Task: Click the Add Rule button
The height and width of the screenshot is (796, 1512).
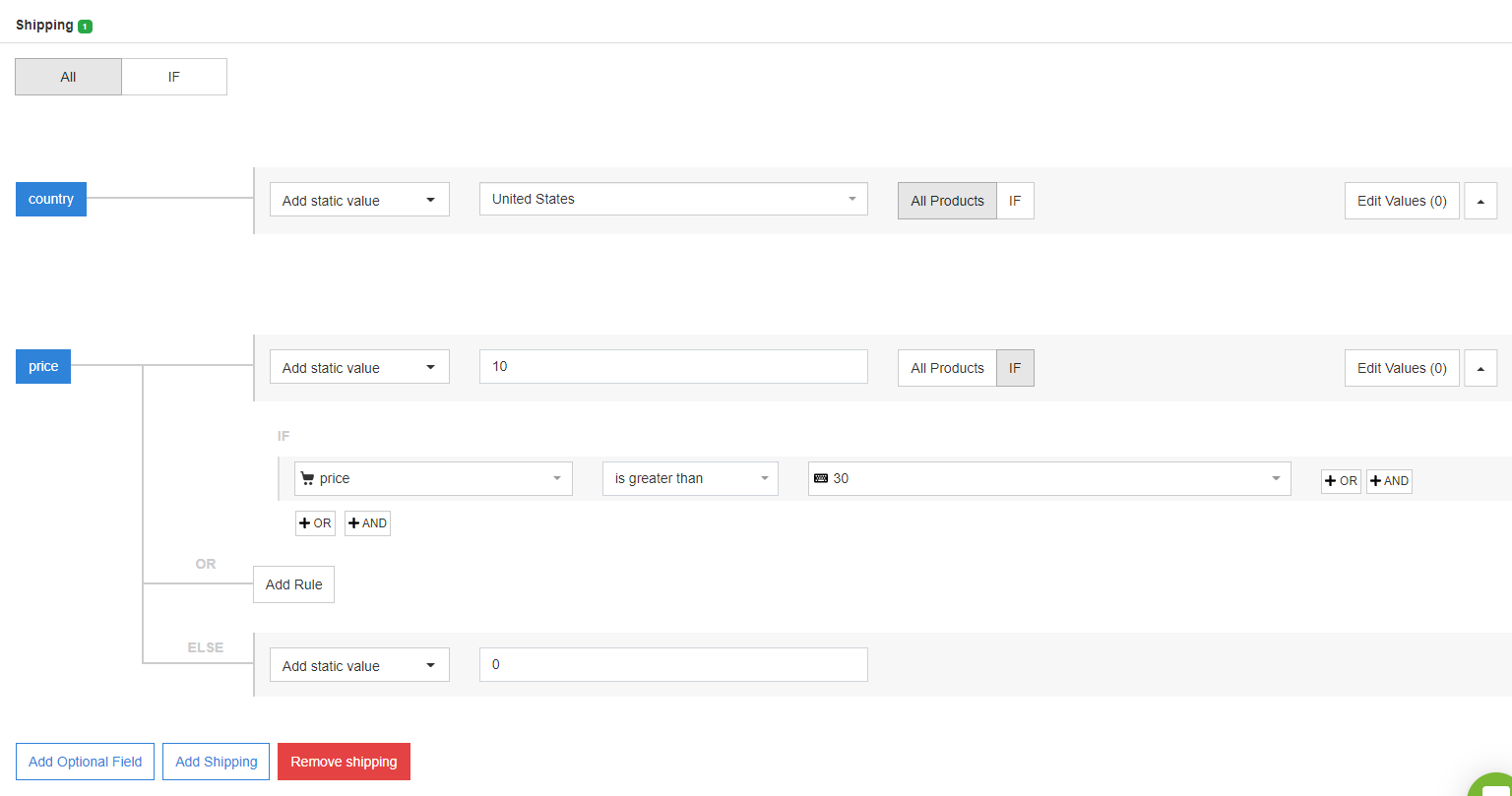Action: [x=293, y=584]
